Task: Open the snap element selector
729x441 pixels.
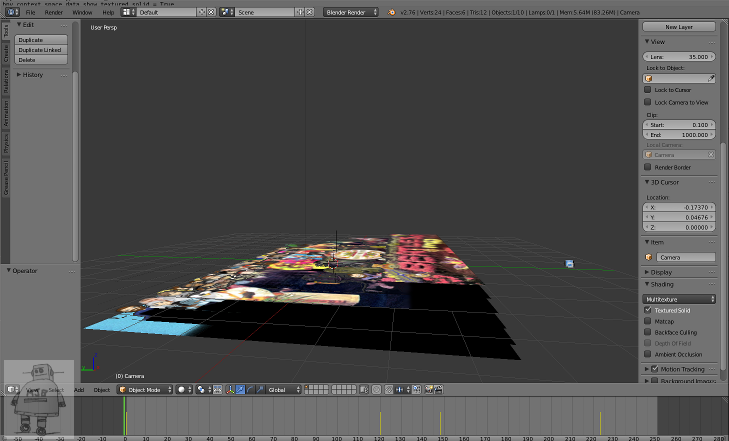Action: pos(403,389)
